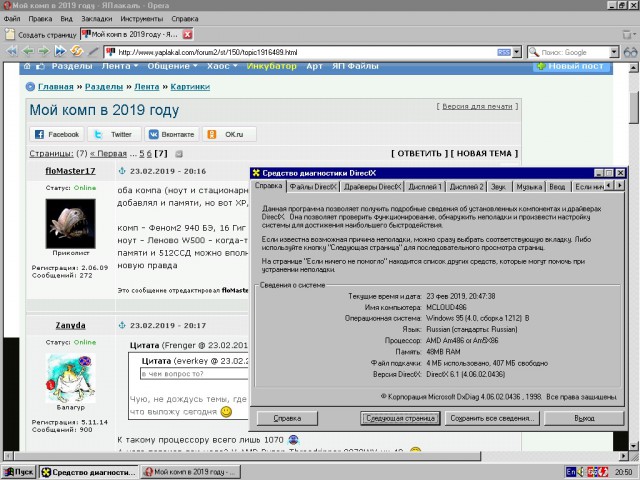
Task: Click the glasses icon beside search
Action: (630, 52)
